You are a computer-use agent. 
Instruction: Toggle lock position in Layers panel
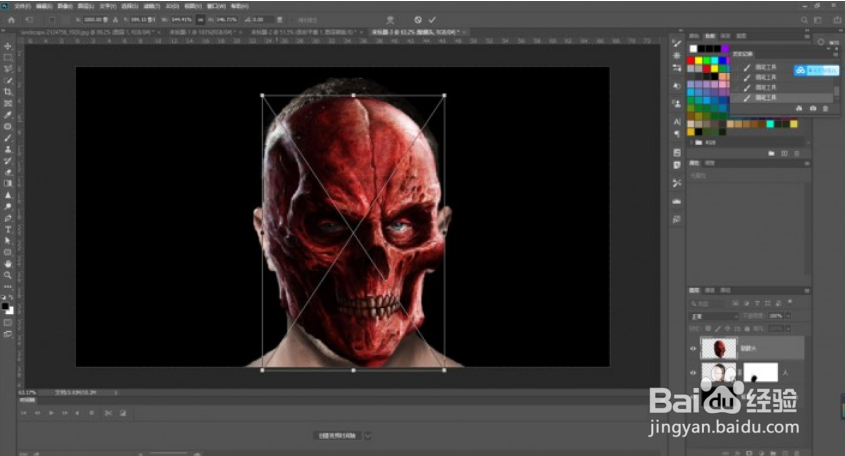pos(728,328)
